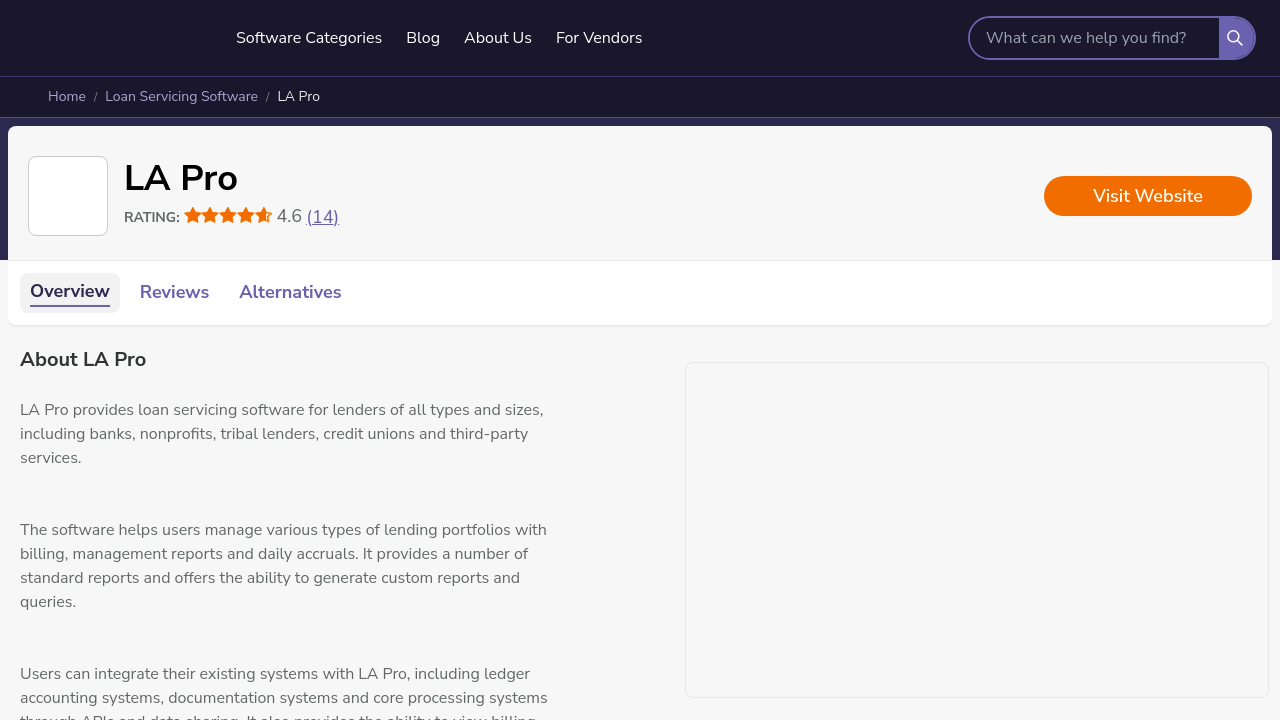Open the LA Pro logo thumbnail
1280x720 pixels.
click(x=68, y=196)
